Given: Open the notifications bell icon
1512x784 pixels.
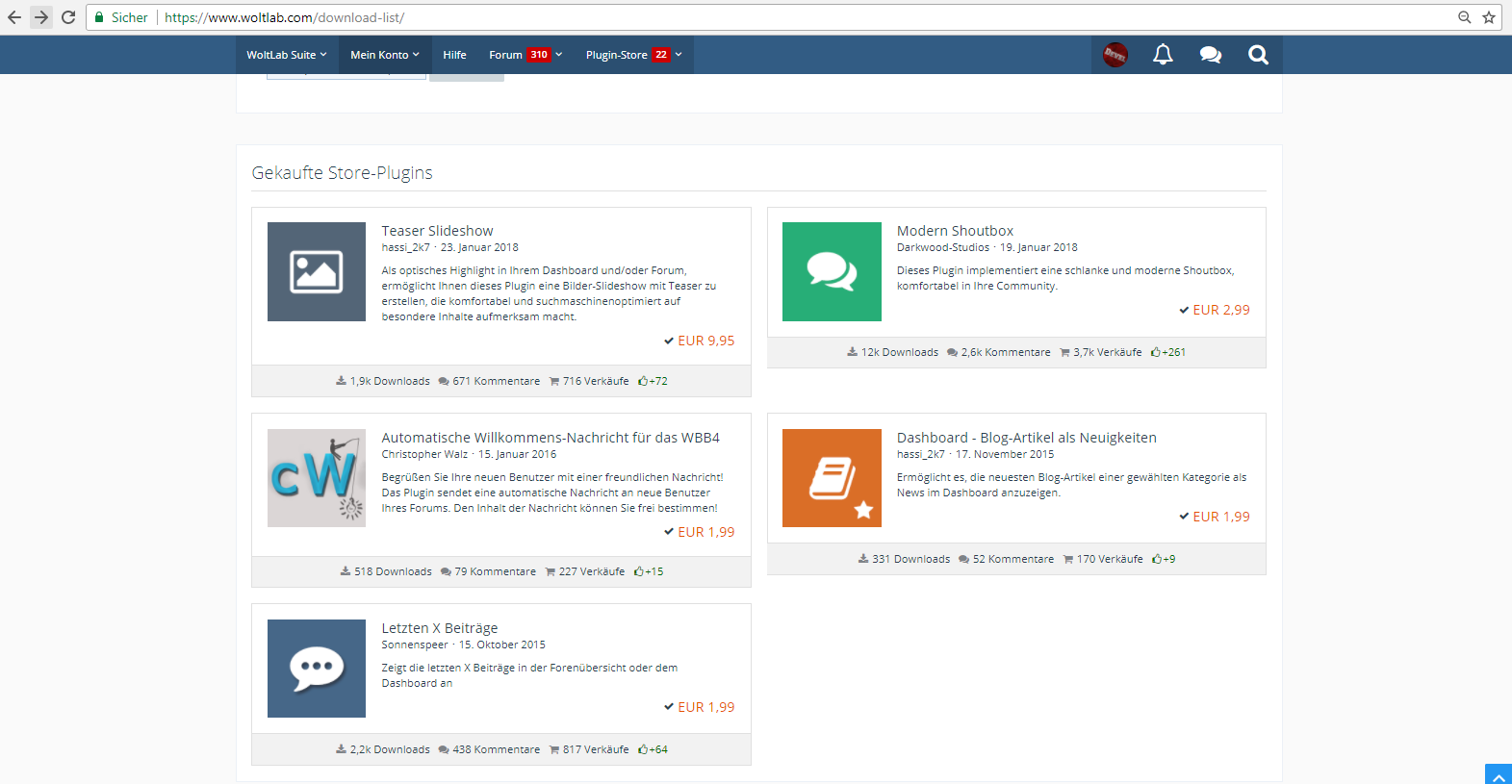Looking at the screenshot, I should [1163, 55].
